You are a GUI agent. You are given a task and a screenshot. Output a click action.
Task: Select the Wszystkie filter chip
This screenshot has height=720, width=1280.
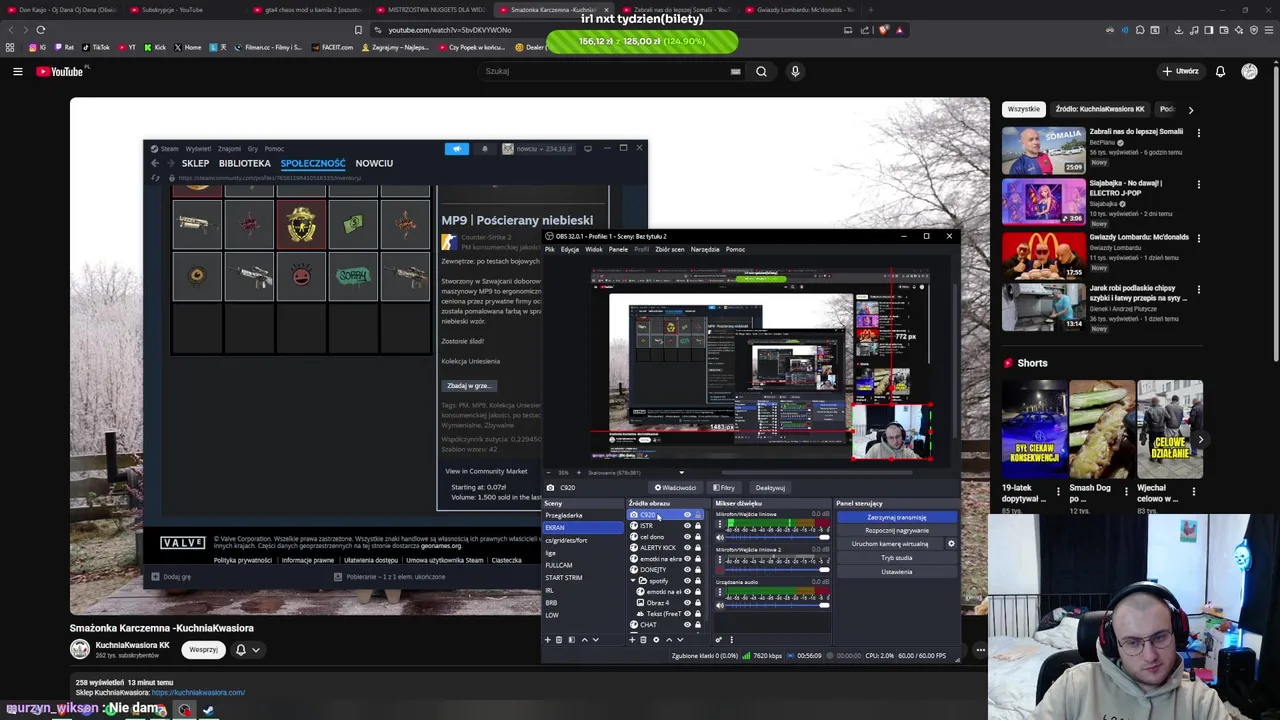point(1024,109)
